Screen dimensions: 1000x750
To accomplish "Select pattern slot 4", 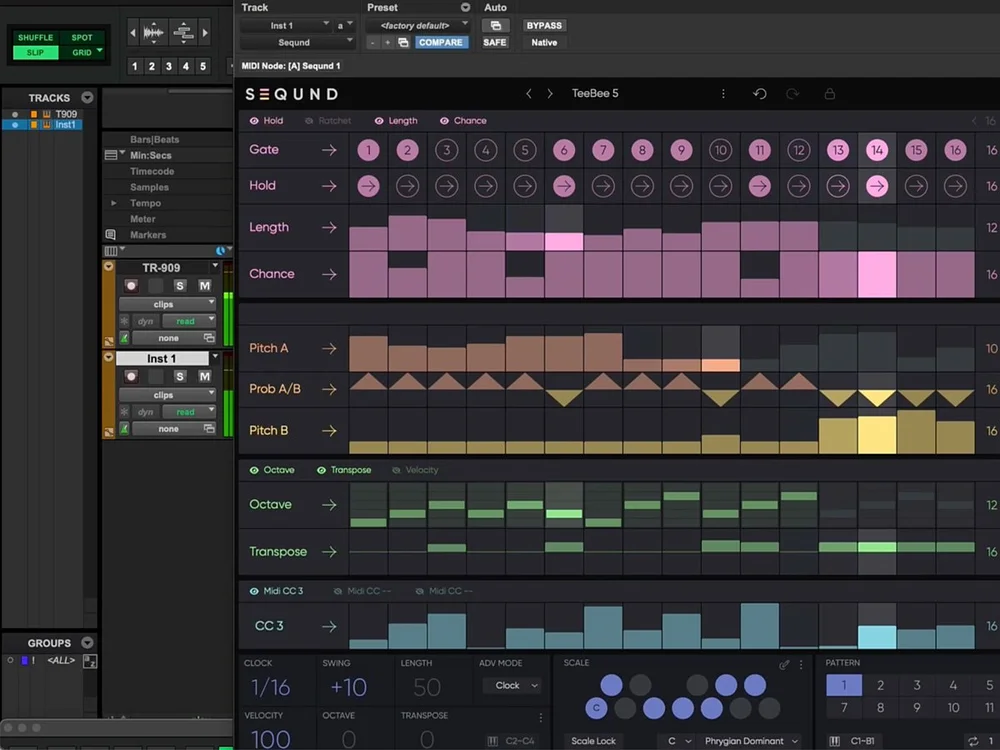I will tap(953, 686).
